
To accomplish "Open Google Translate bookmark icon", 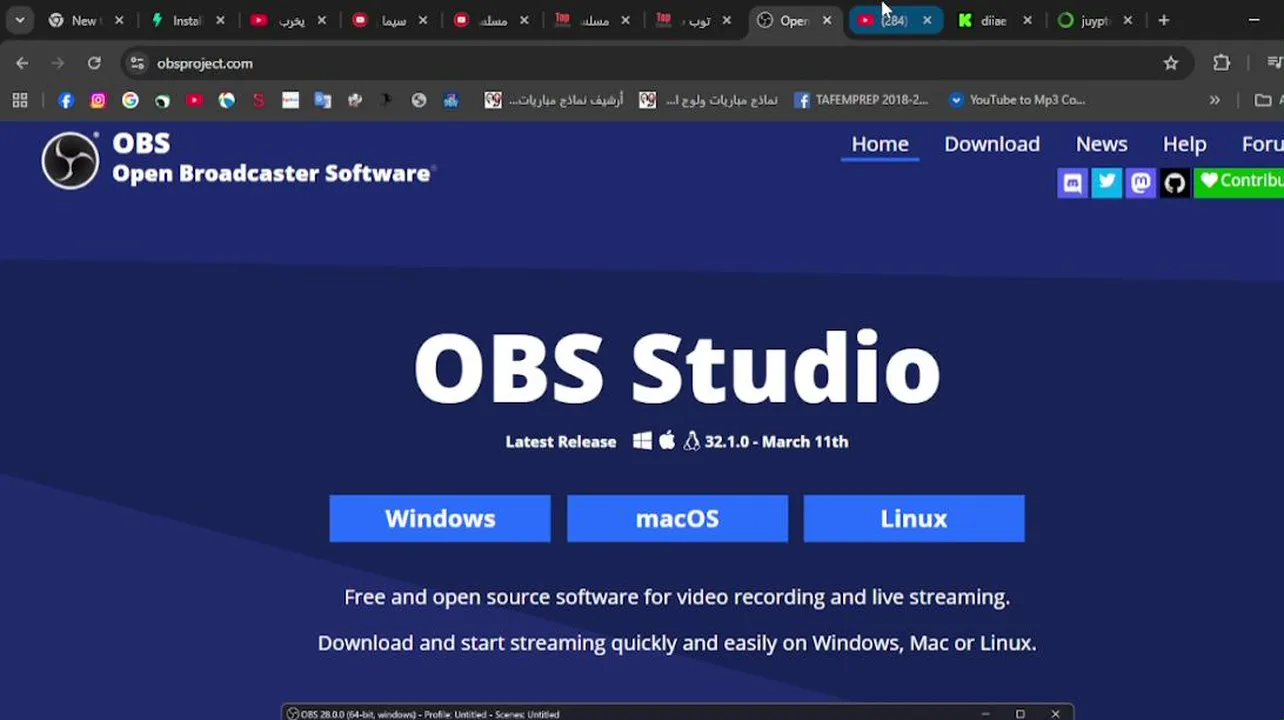I will [x=322, y=100].
